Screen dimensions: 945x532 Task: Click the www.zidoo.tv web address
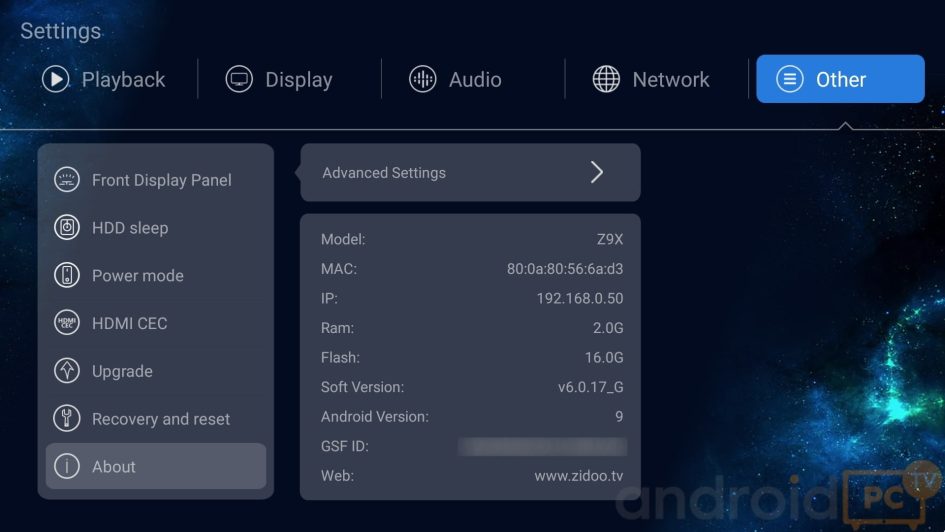[x=578, y=476]
